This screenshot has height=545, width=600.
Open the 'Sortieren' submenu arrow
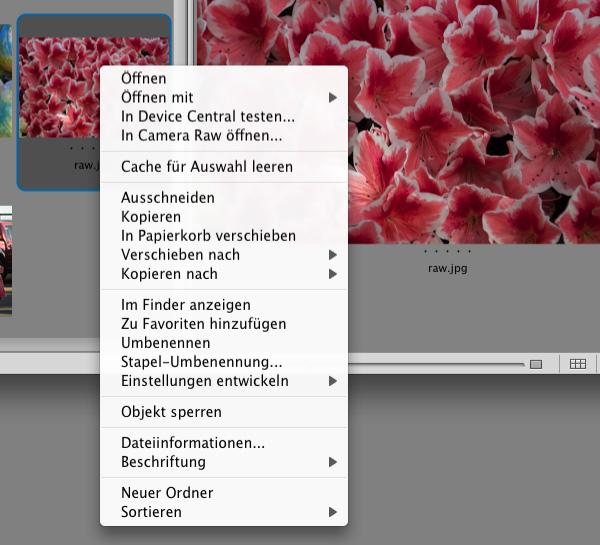(x=332, y=512)
